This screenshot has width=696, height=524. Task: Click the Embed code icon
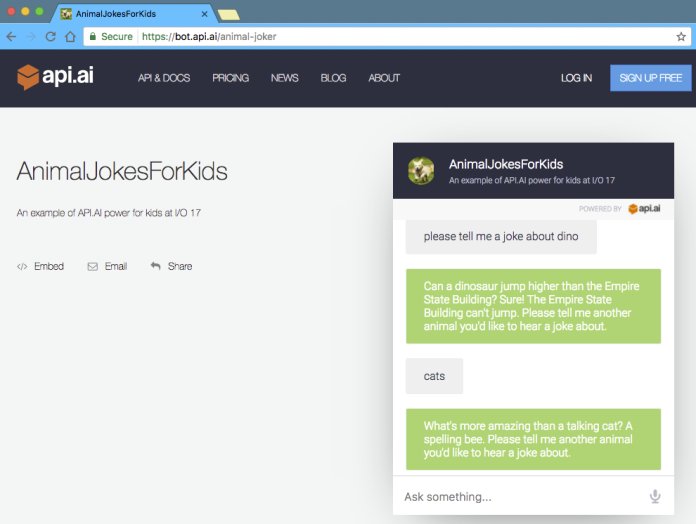[22, 266]
